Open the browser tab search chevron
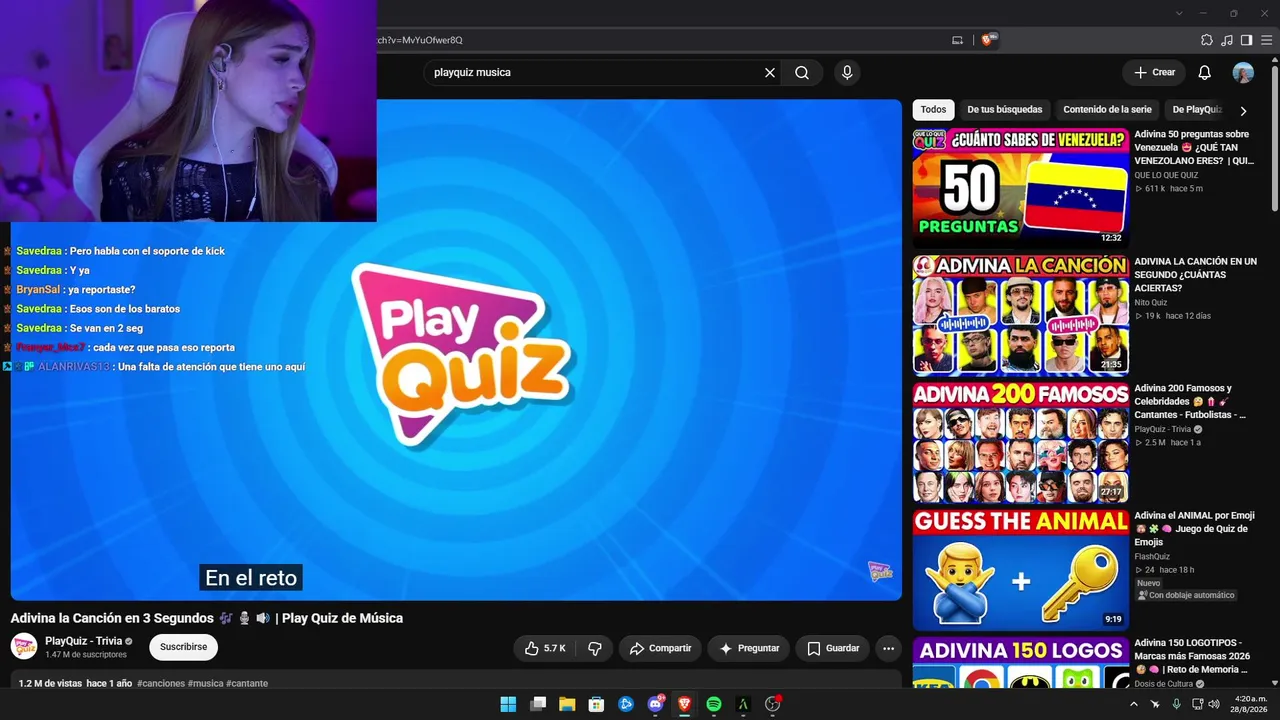The height and width of the screenshot is (720, 1280). point(1179,13)
